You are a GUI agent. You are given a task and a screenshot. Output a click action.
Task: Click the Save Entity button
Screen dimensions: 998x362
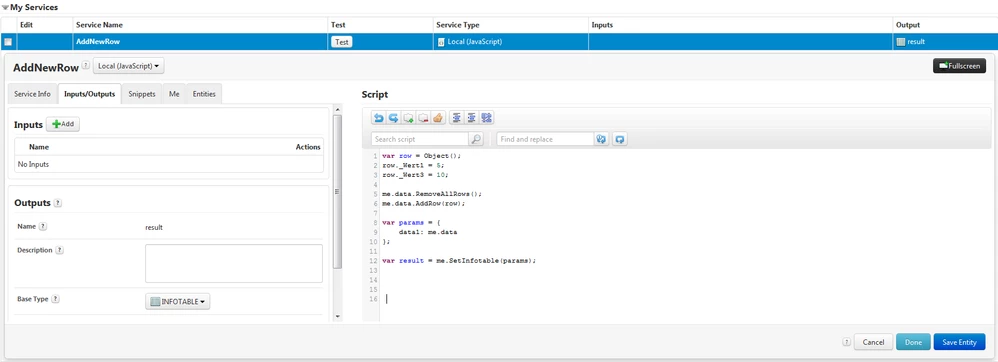point(959,342)
